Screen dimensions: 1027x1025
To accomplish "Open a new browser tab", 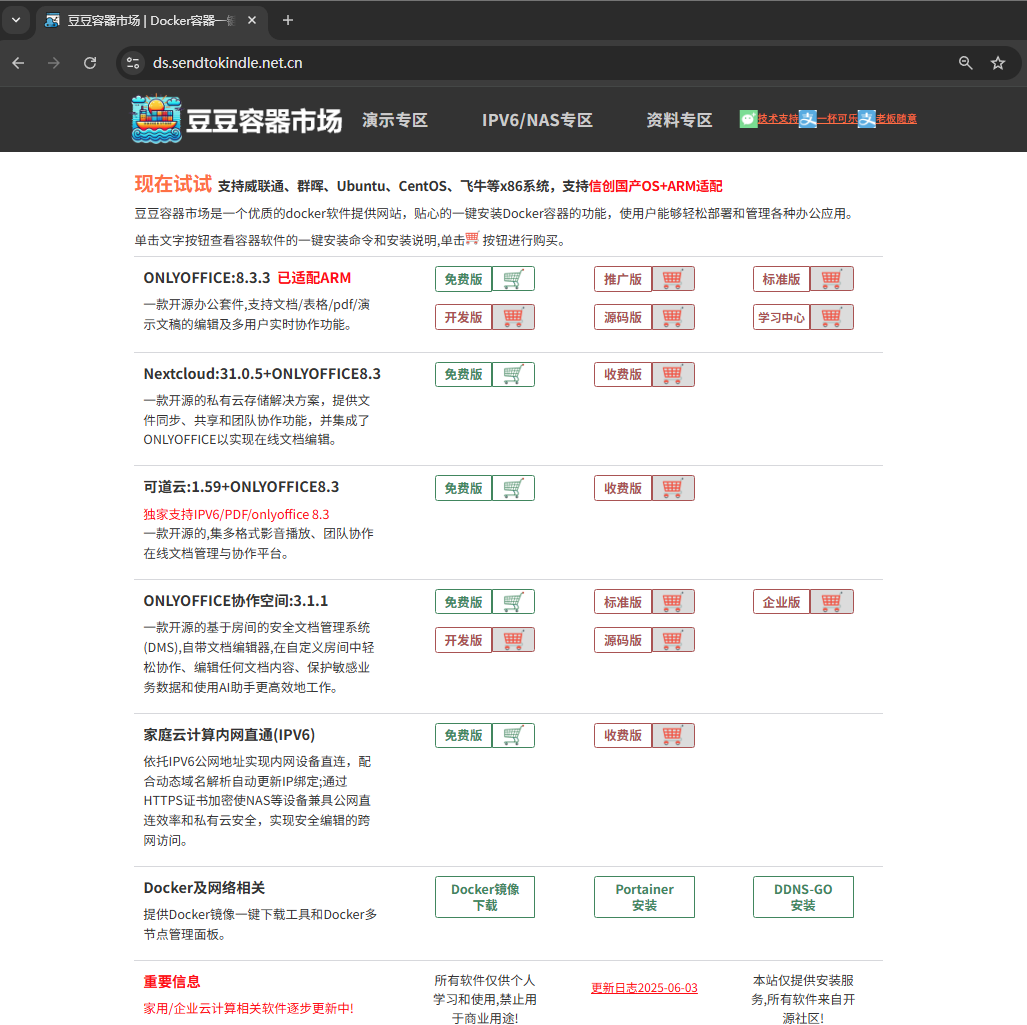I will [x=288, y=20].
